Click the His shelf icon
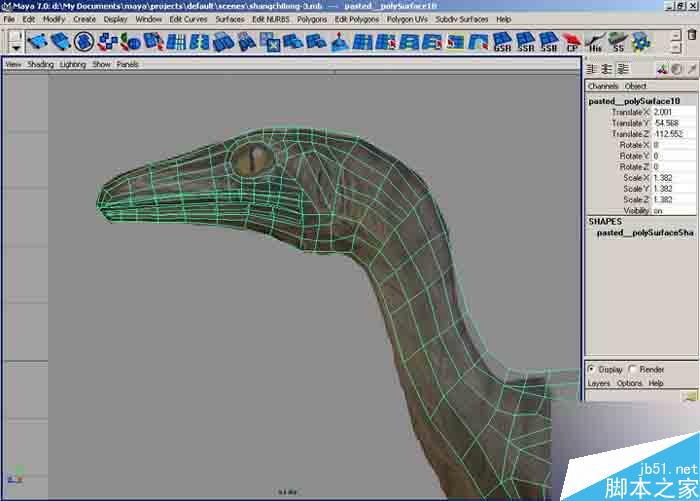The height and width of the screenshot is (501, 700). [595, 42]
